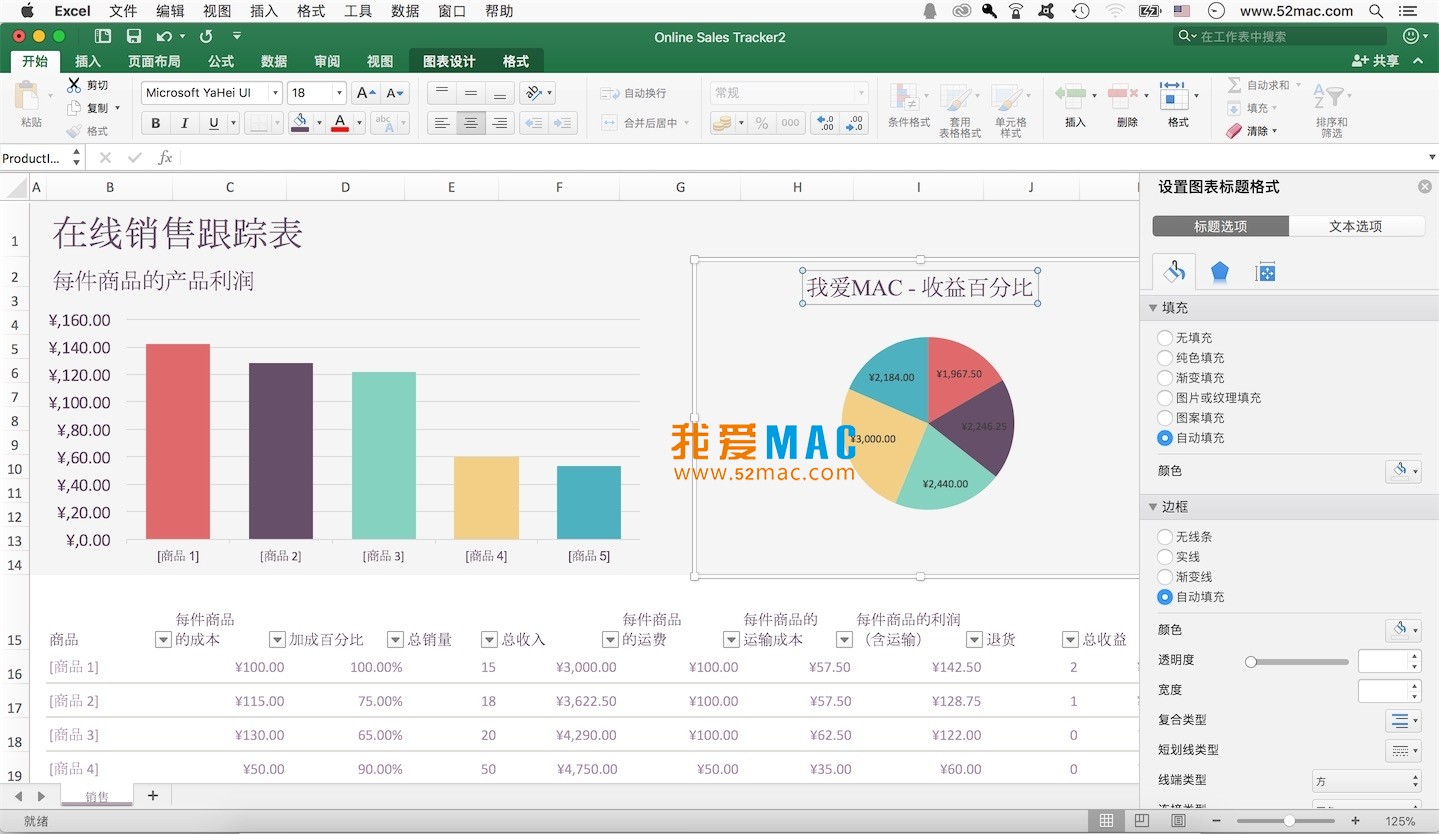
Task: Toggle Bold formatting
Action: (155, 123)
